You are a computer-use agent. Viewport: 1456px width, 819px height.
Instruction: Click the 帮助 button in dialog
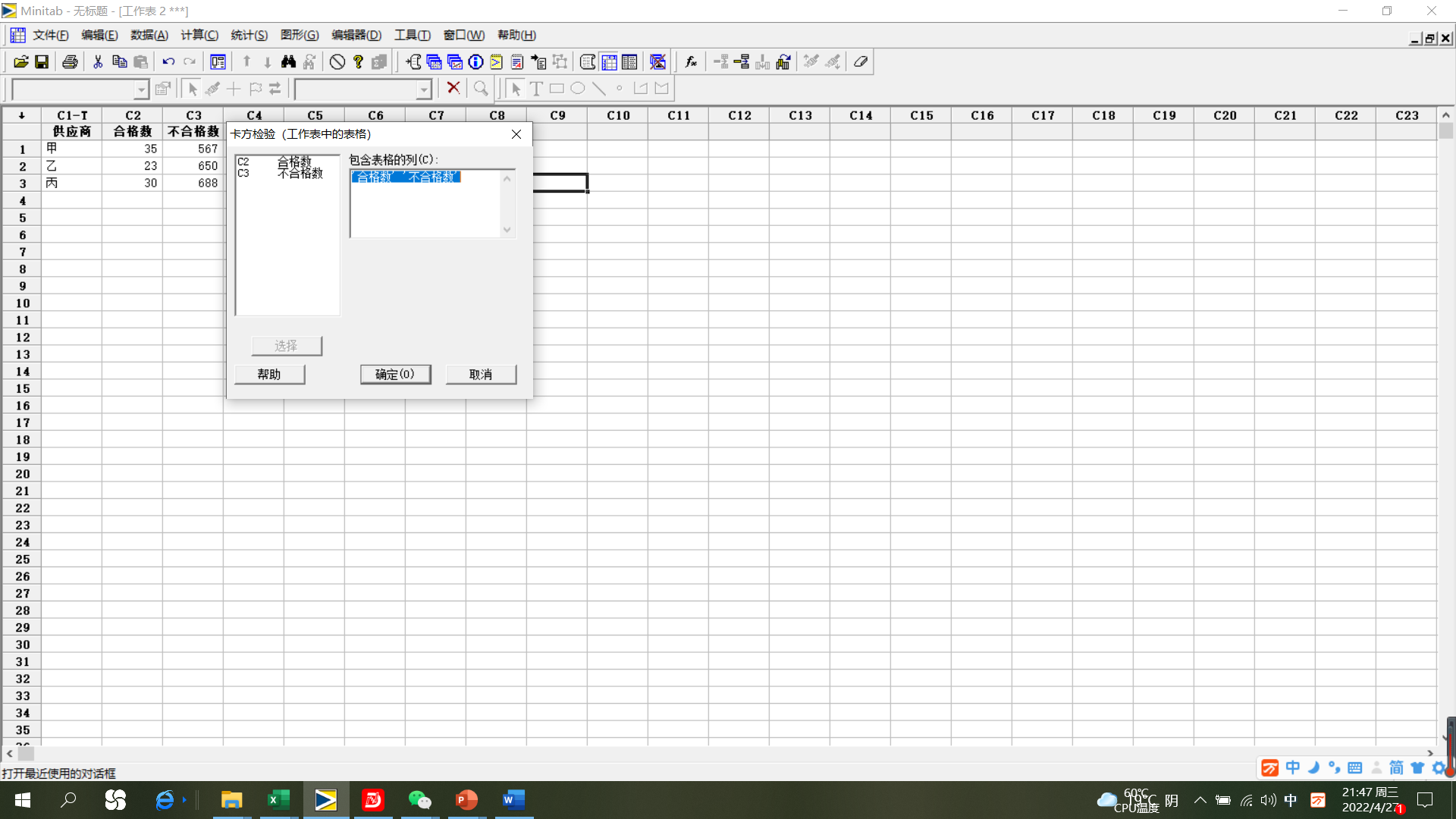click(x=269, y=375)
